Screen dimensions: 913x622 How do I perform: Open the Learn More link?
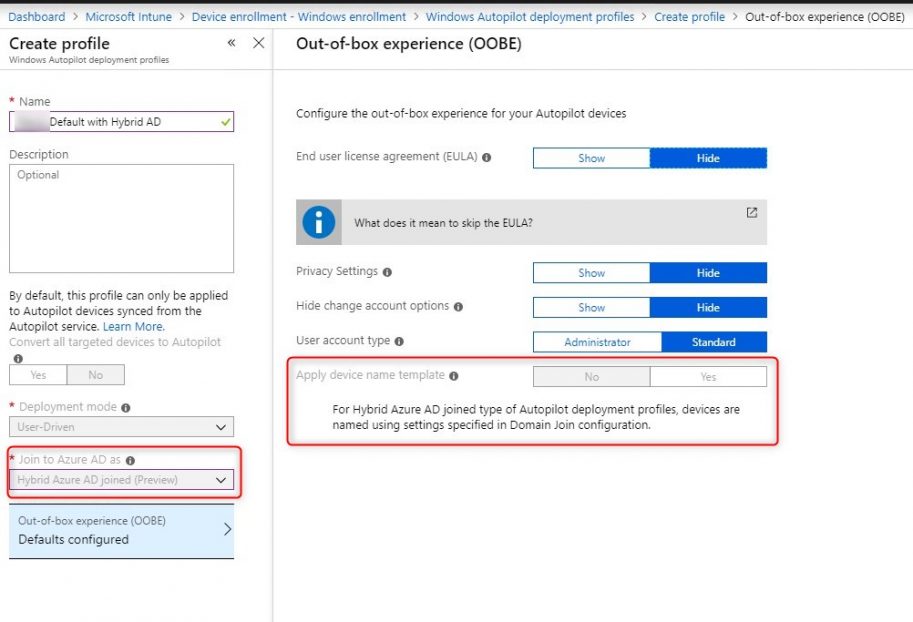[x=133, y=326]
